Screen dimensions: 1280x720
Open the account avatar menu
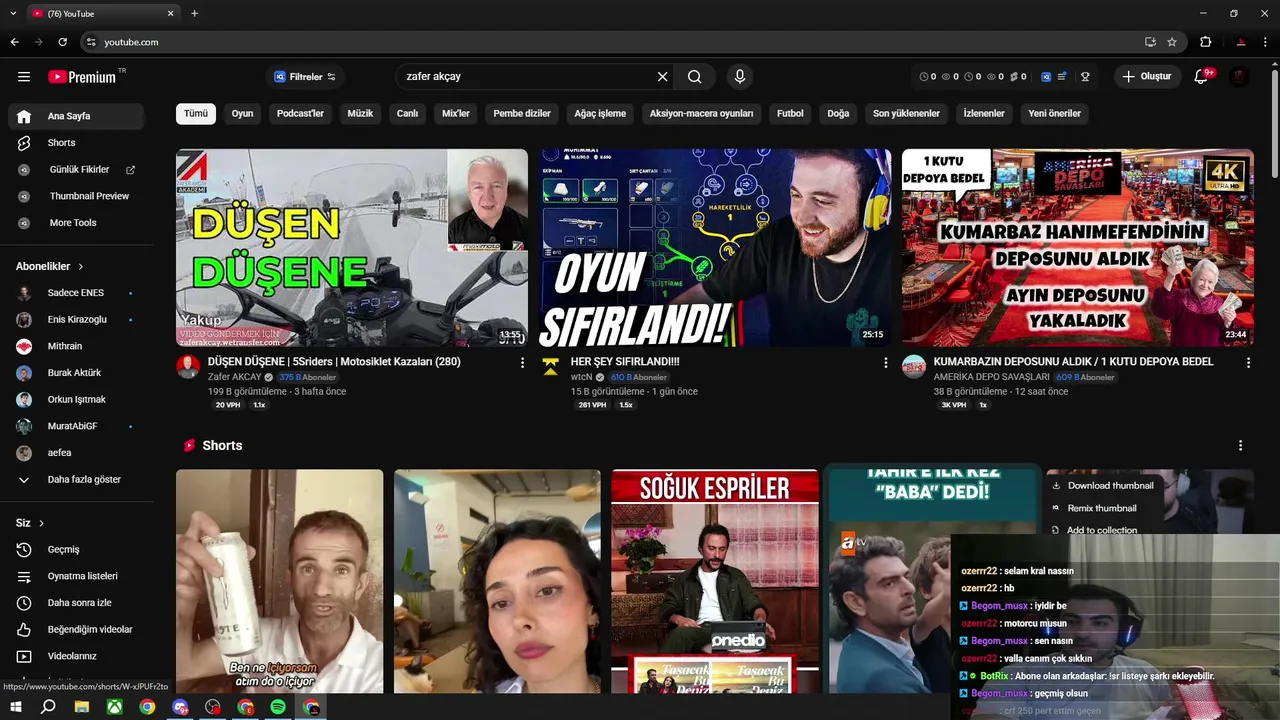[x=1239, y=77]
